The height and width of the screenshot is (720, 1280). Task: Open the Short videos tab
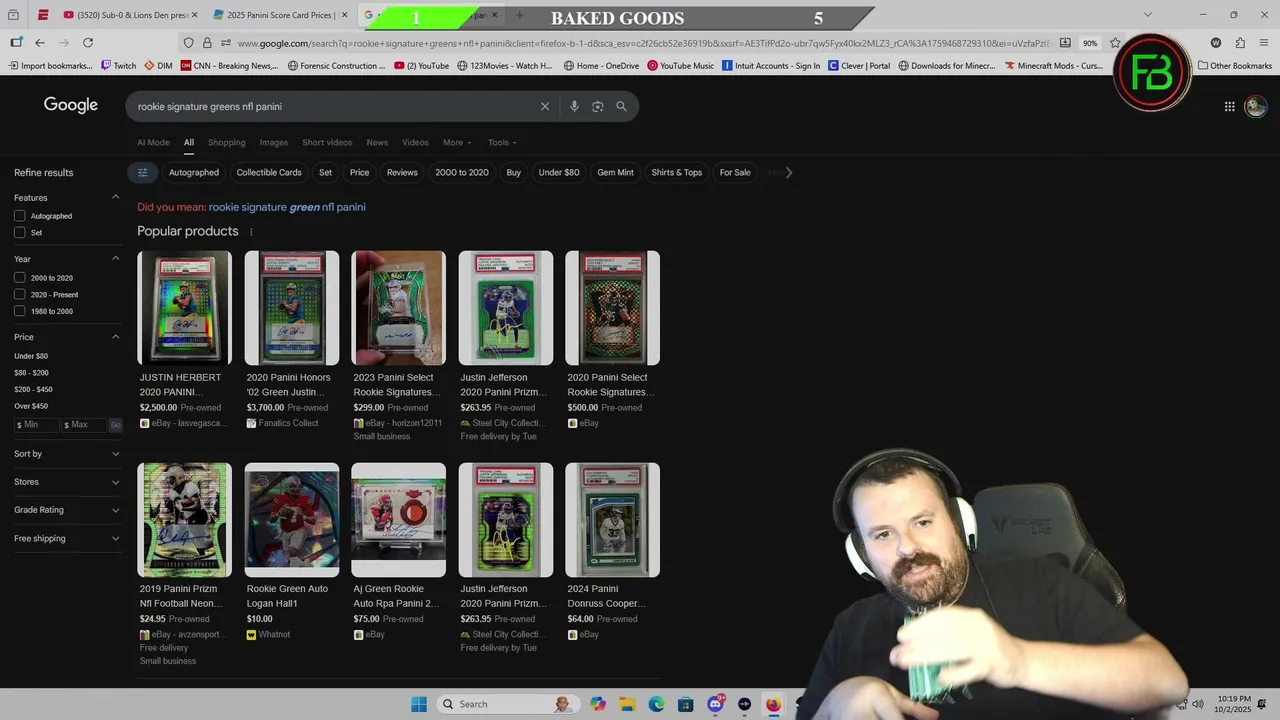(327, 142)
